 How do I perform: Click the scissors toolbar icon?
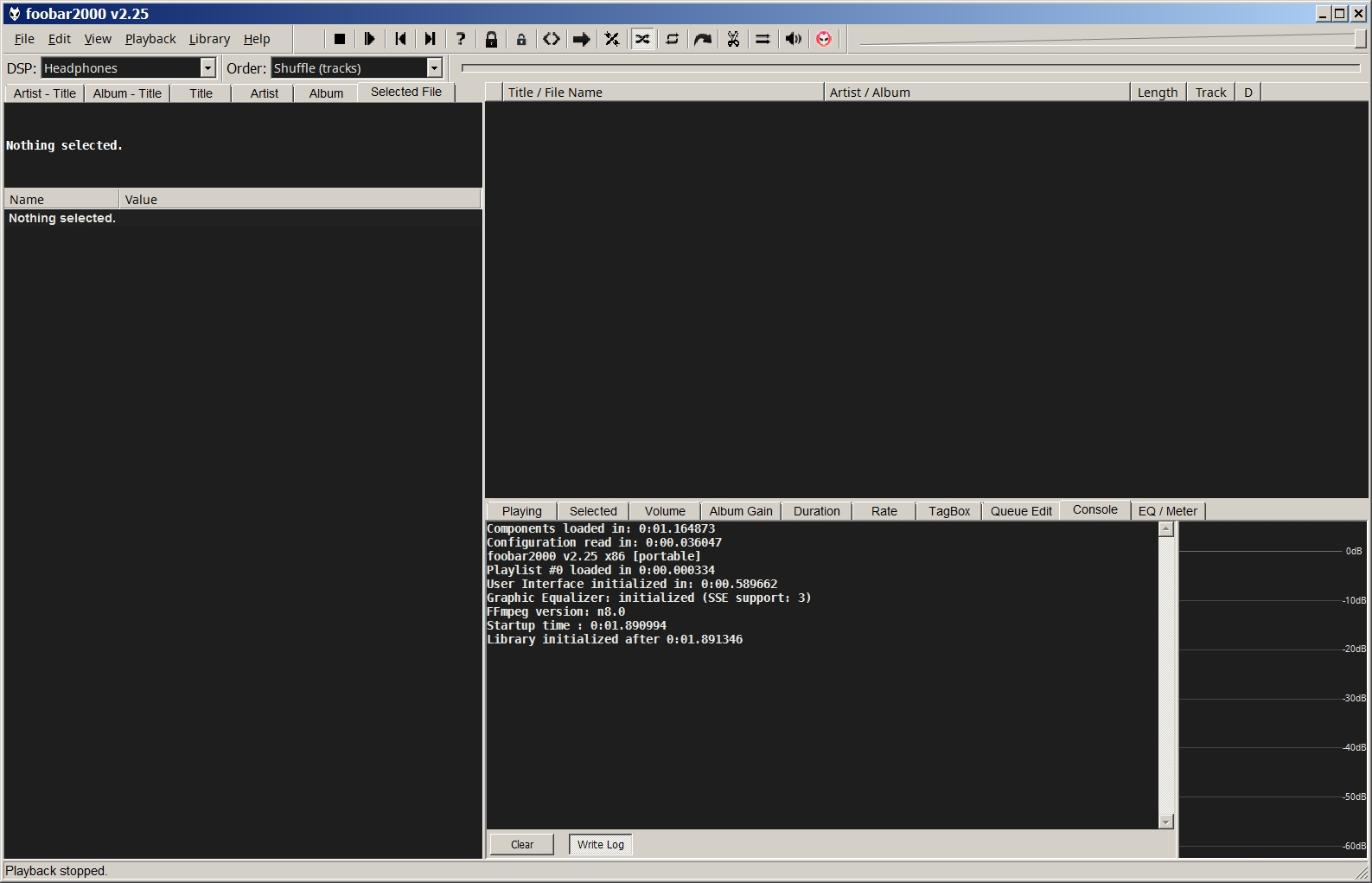tap(733, 39)
